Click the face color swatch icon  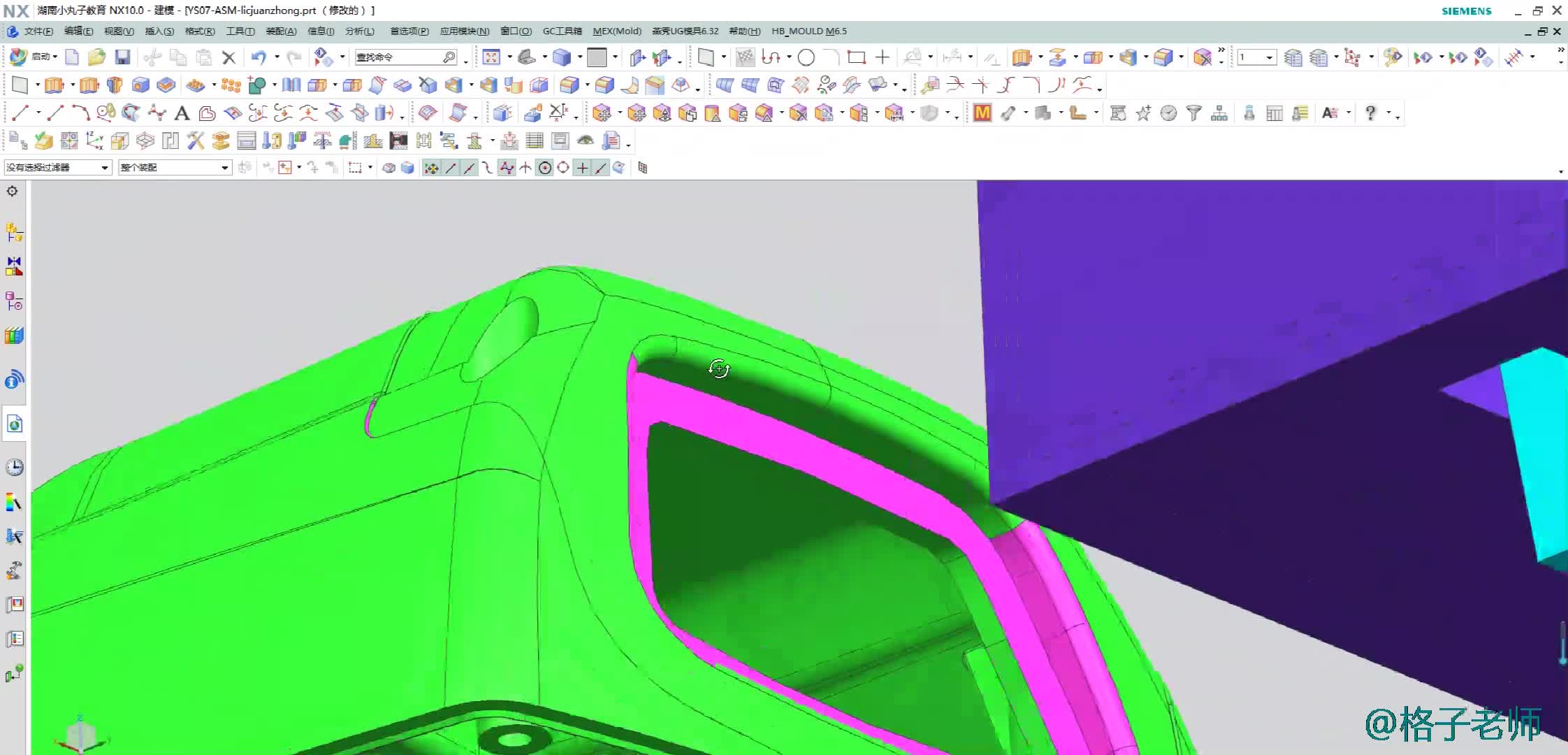[x=596, y=57]
